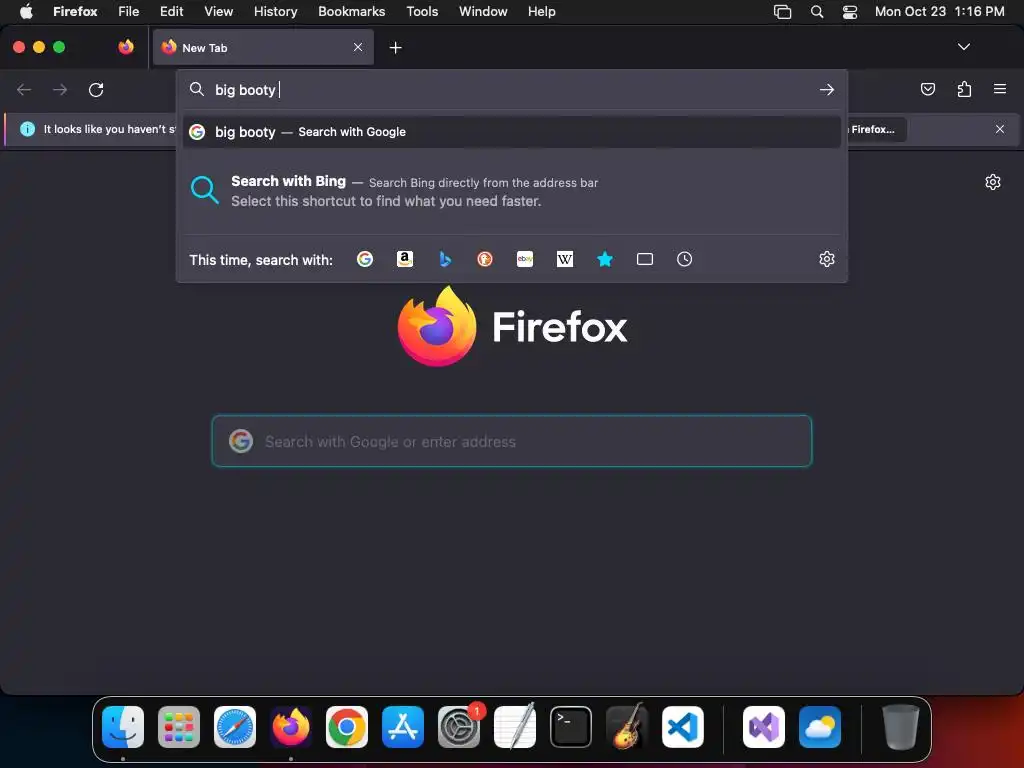
Task: Open the File menu
Action: click(x=128, y=11)
